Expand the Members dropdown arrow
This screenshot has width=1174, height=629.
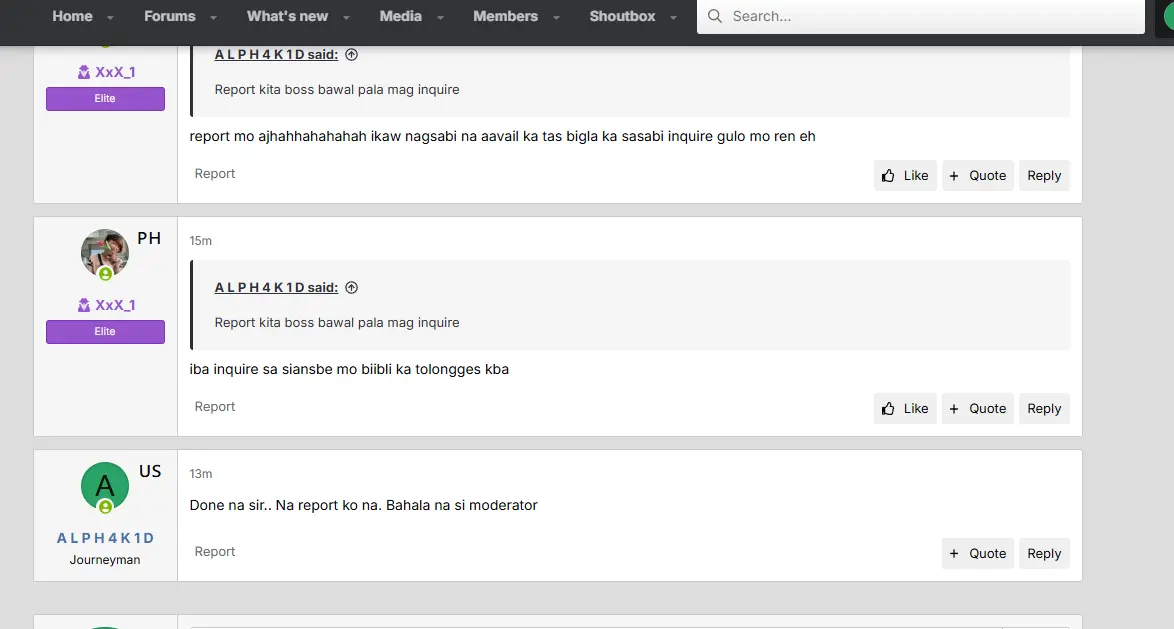[556, 17]
